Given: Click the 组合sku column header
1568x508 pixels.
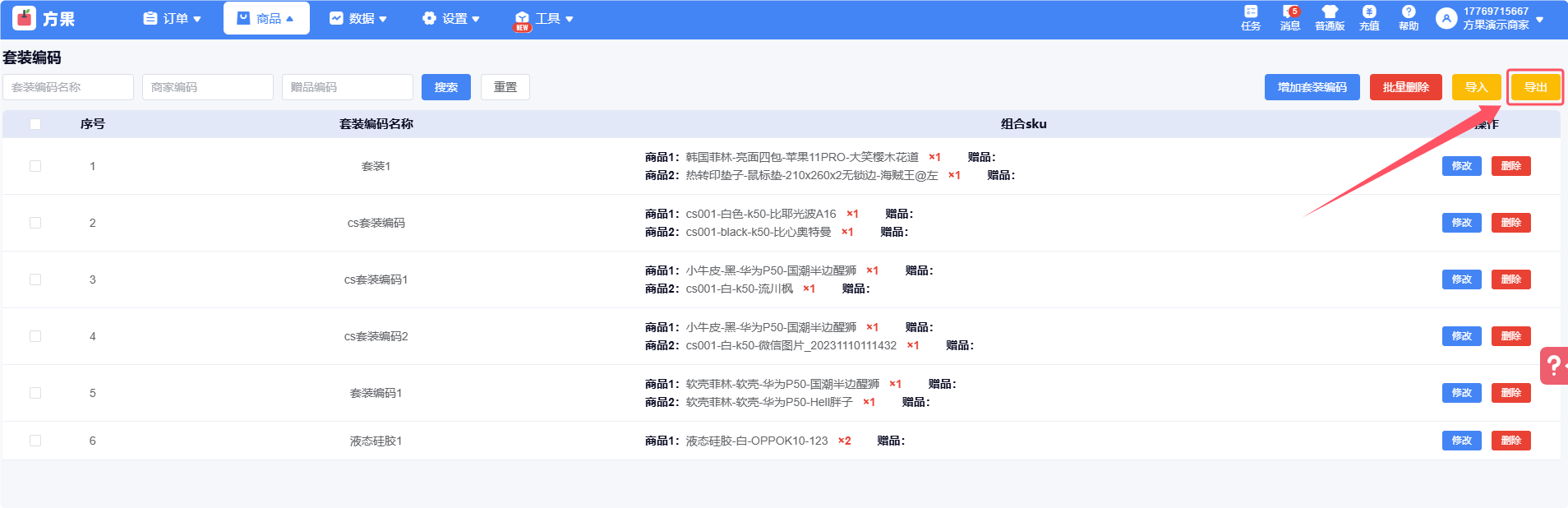Looking at the screenshot, I should (x=1024, y=124).
